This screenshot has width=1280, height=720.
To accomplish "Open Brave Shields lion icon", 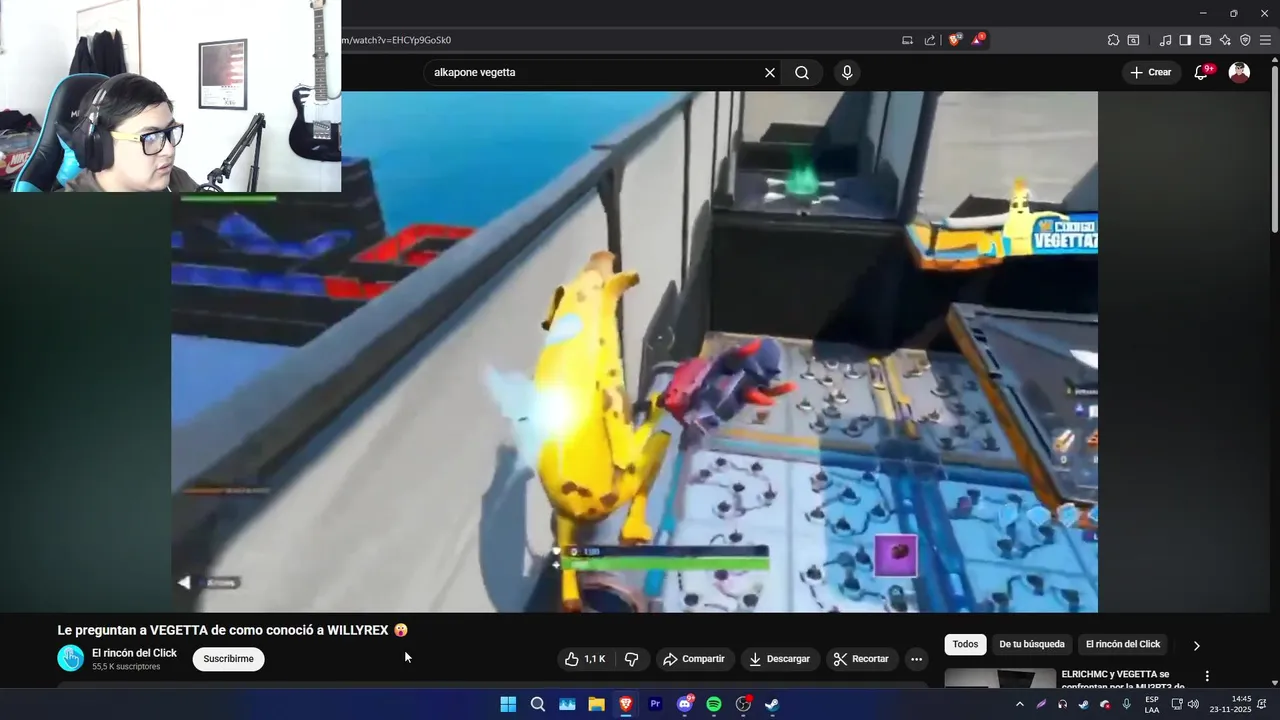I will [954, 40].
